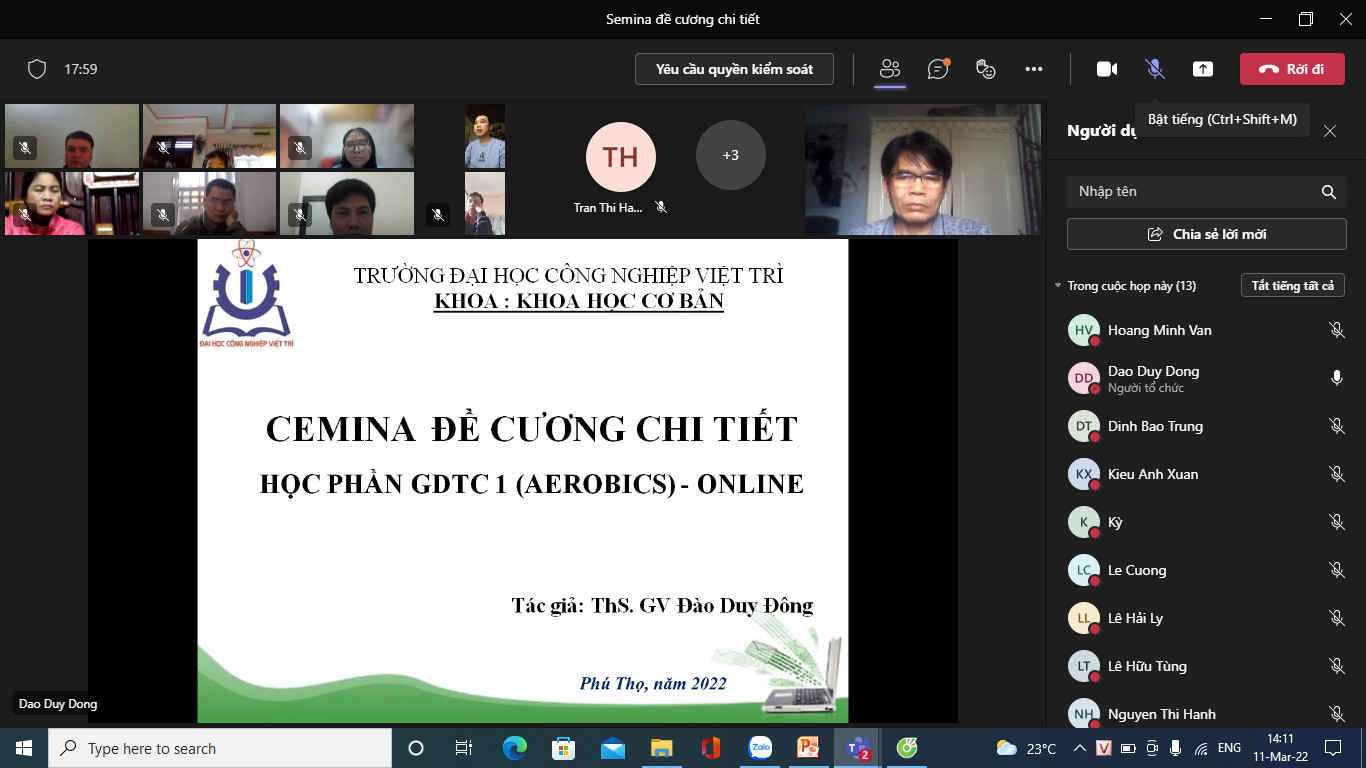Show the +3 additional participants
The width and height of the screenshot is (1366, 768).
[730, 155]
